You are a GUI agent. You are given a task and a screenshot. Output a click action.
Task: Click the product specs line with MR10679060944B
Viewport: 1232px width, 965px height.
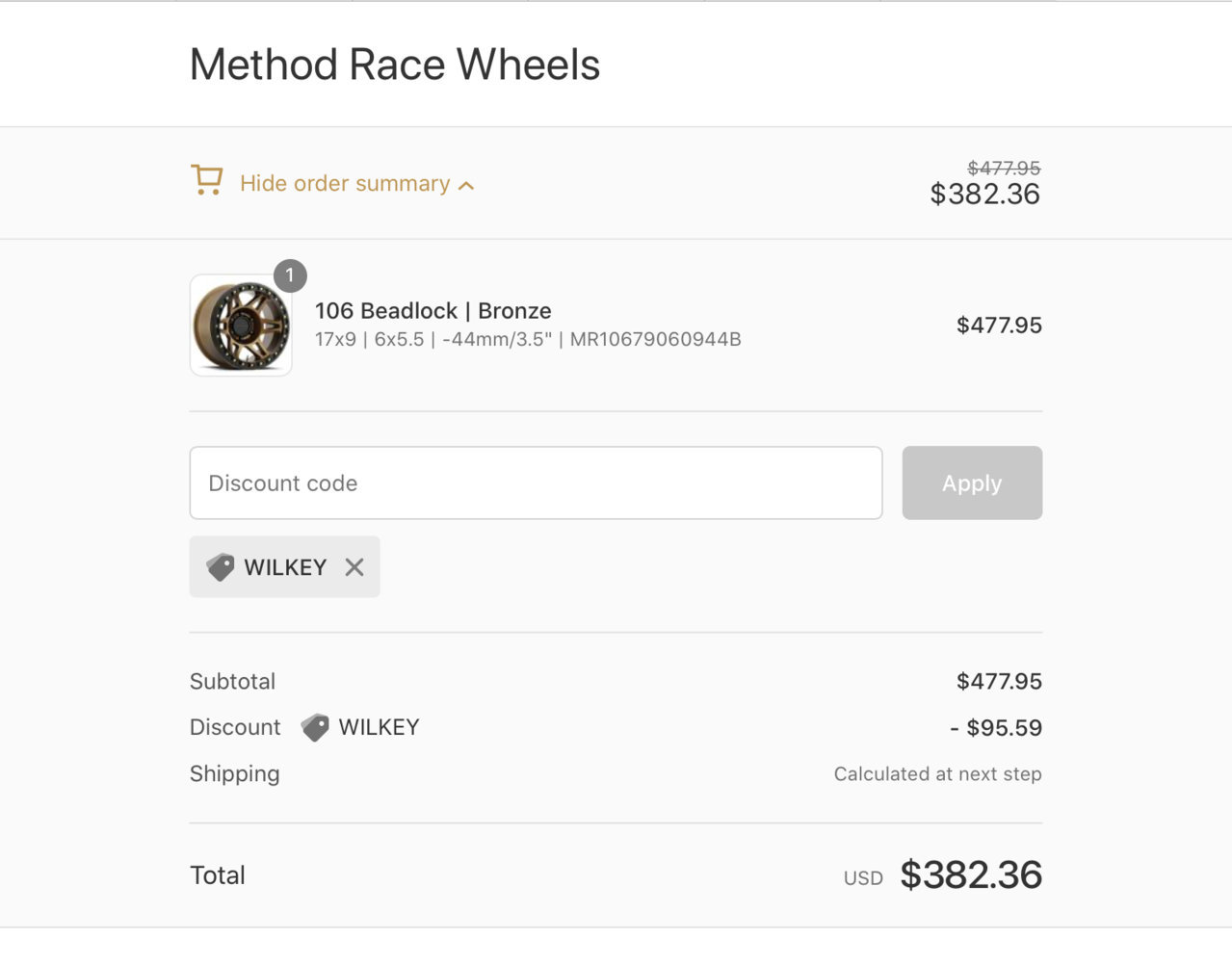coord(528,339)
